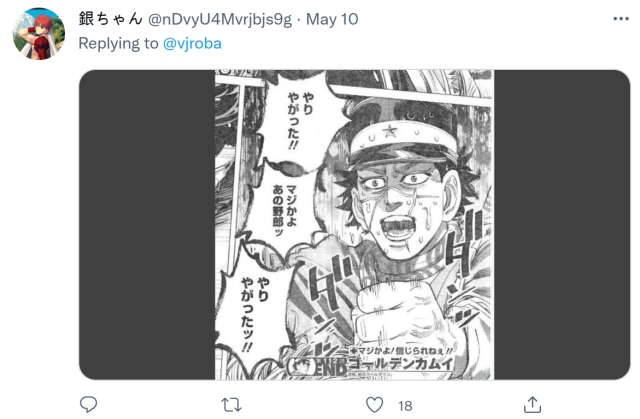Open the attached manga image
Screen dimensions: 640x419
pos(354,225)
